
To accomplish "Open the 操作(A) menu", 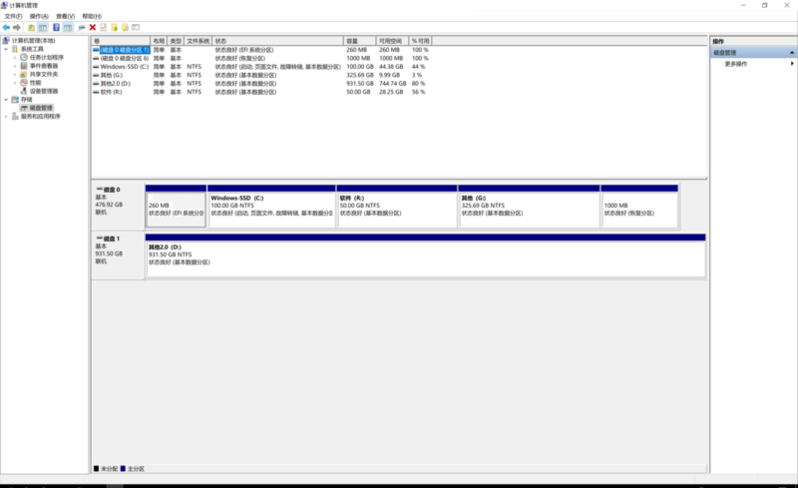I will click(38, 16).
